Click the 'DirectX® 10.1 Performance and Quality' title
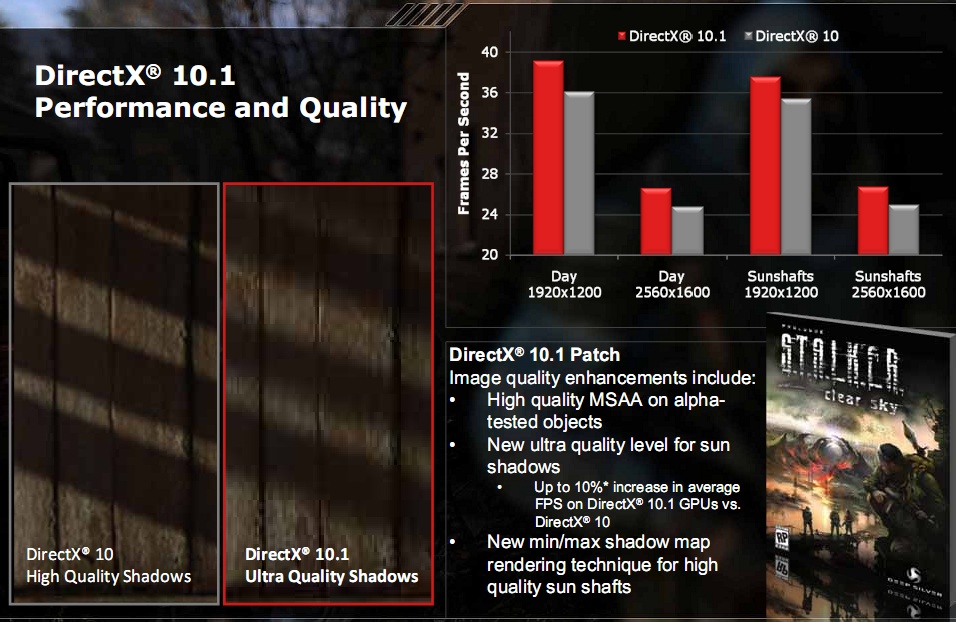 pos(221,91)
